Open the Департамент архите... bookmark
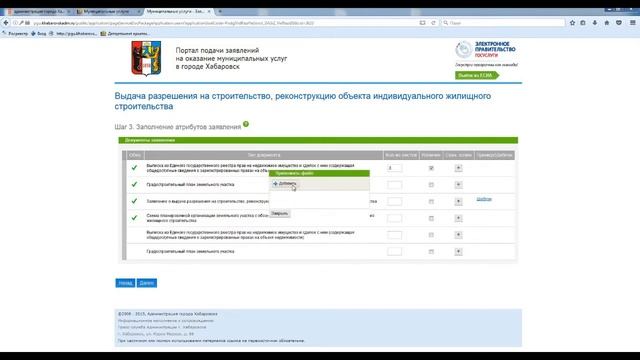Viewport: 640px width, 360px height. pyautogui.click(x=124, y=33)
